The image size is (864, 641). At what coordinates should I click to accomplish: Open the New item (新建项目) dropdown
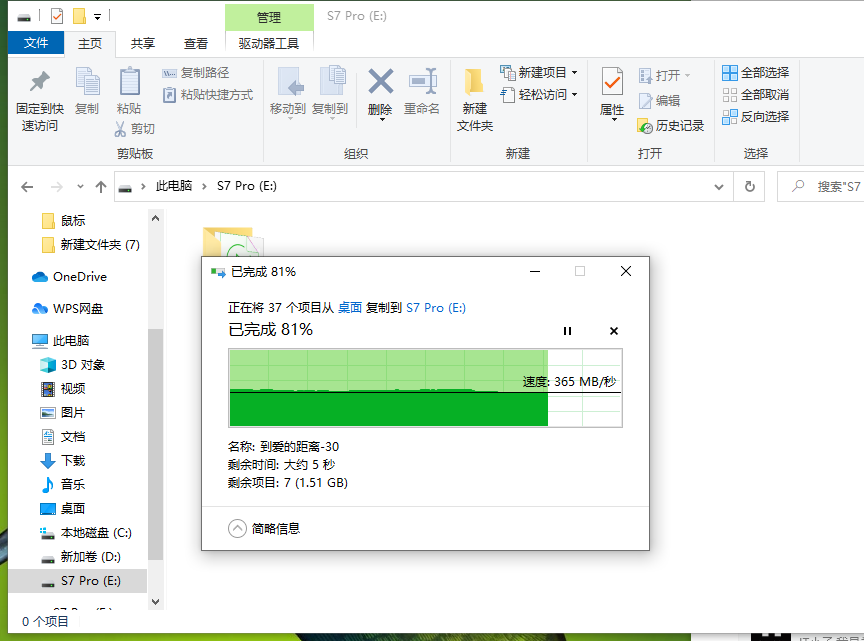(x=540, y=73)
